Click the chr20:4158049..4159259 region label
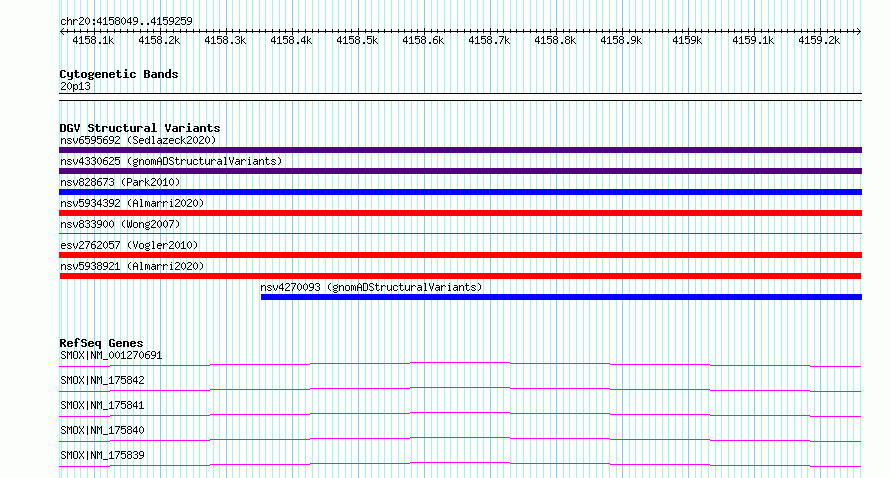Image resolution: width=890 pixels, height=478 pixels. pyautogui.click(x=126, y=21)
